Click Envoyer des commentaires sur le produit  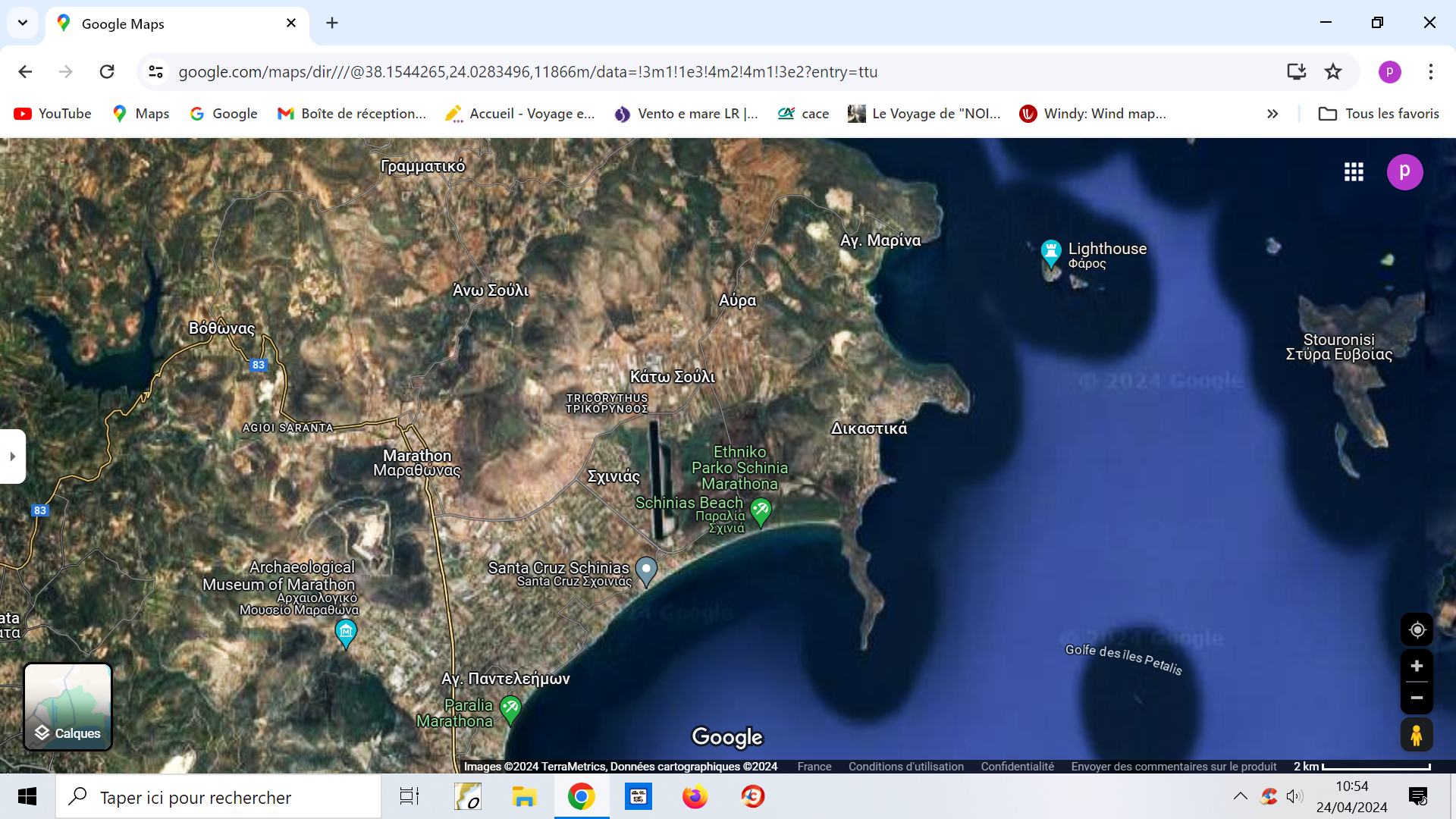(x=1173, y=767)
